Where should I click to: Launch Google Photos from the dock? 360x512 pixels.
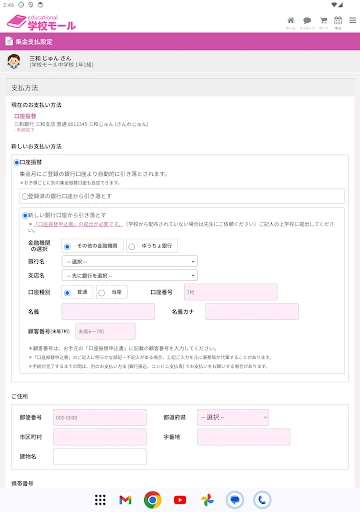207,500
